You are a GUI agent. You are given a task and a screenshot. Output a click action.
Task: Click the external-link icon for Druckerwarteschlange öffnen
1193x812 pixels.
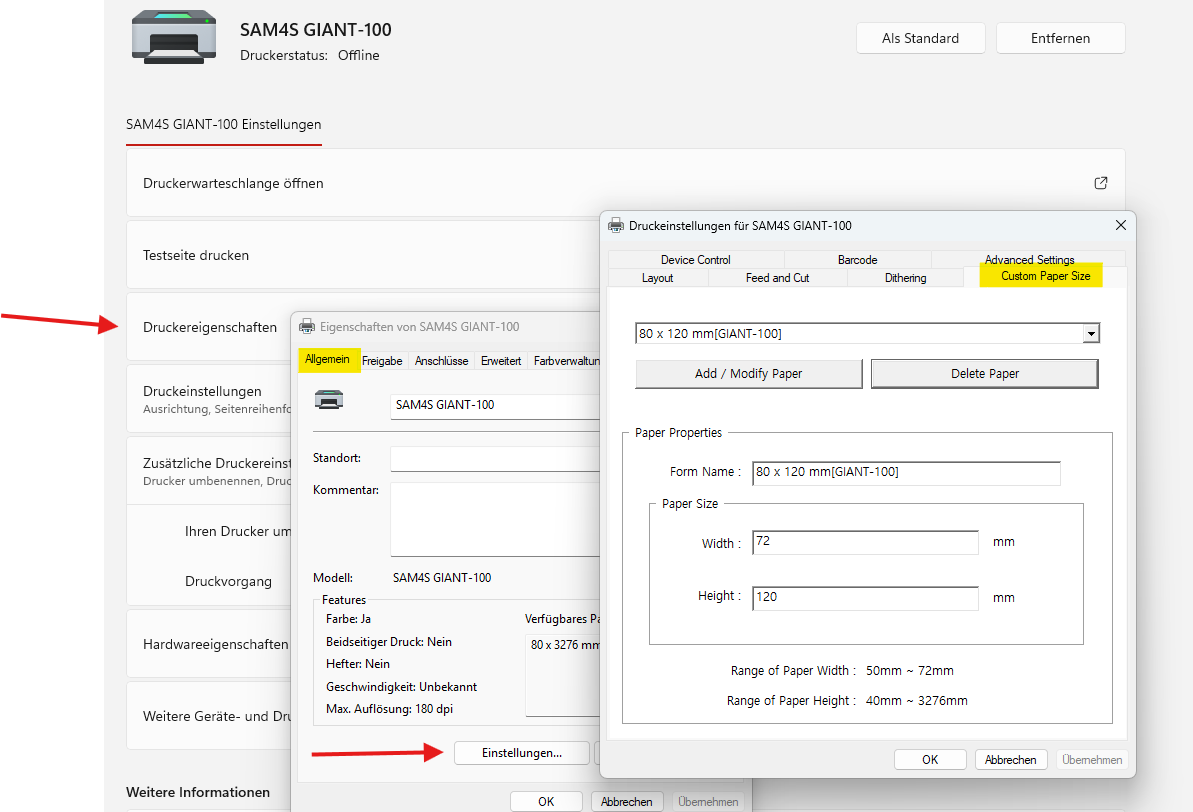(x=1100, y=183)
